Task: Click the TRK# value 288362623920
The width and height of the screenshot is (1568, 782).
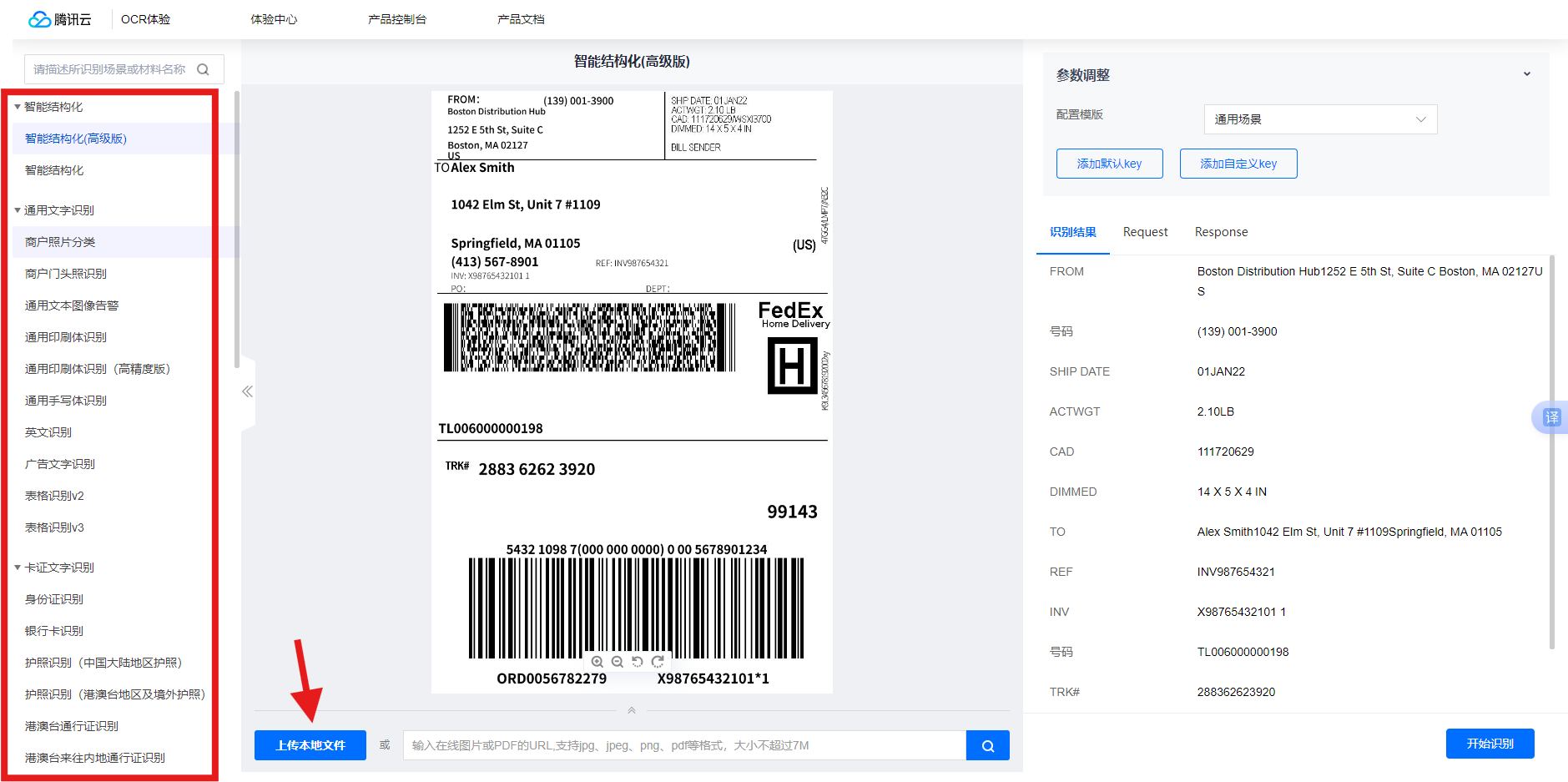Action: pyautogui.click(x=1236, y=692)
